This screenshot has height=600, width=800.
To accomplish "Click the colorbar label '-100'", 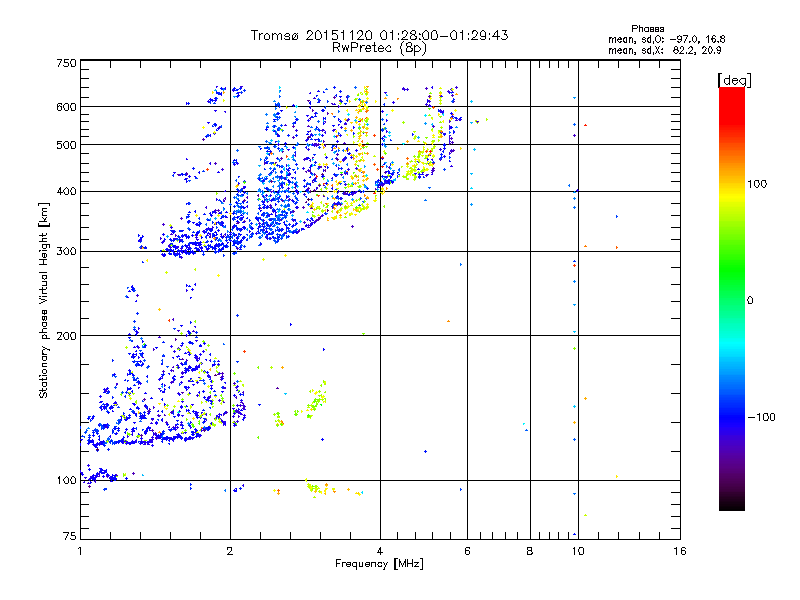I will tap(761, 417).
